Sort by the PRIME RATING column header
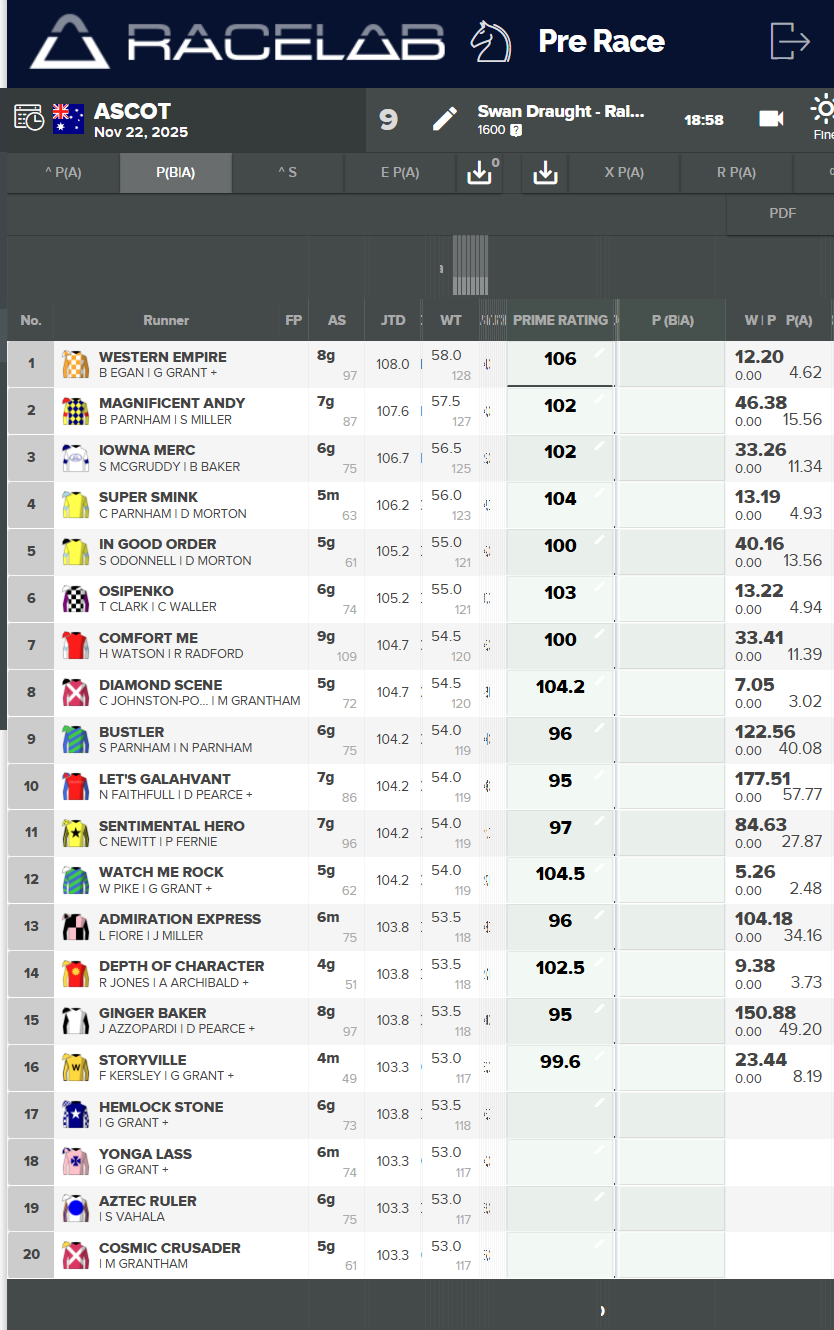Image resolution: width=834 pixels, height=1330 pixels. (560, 320)
